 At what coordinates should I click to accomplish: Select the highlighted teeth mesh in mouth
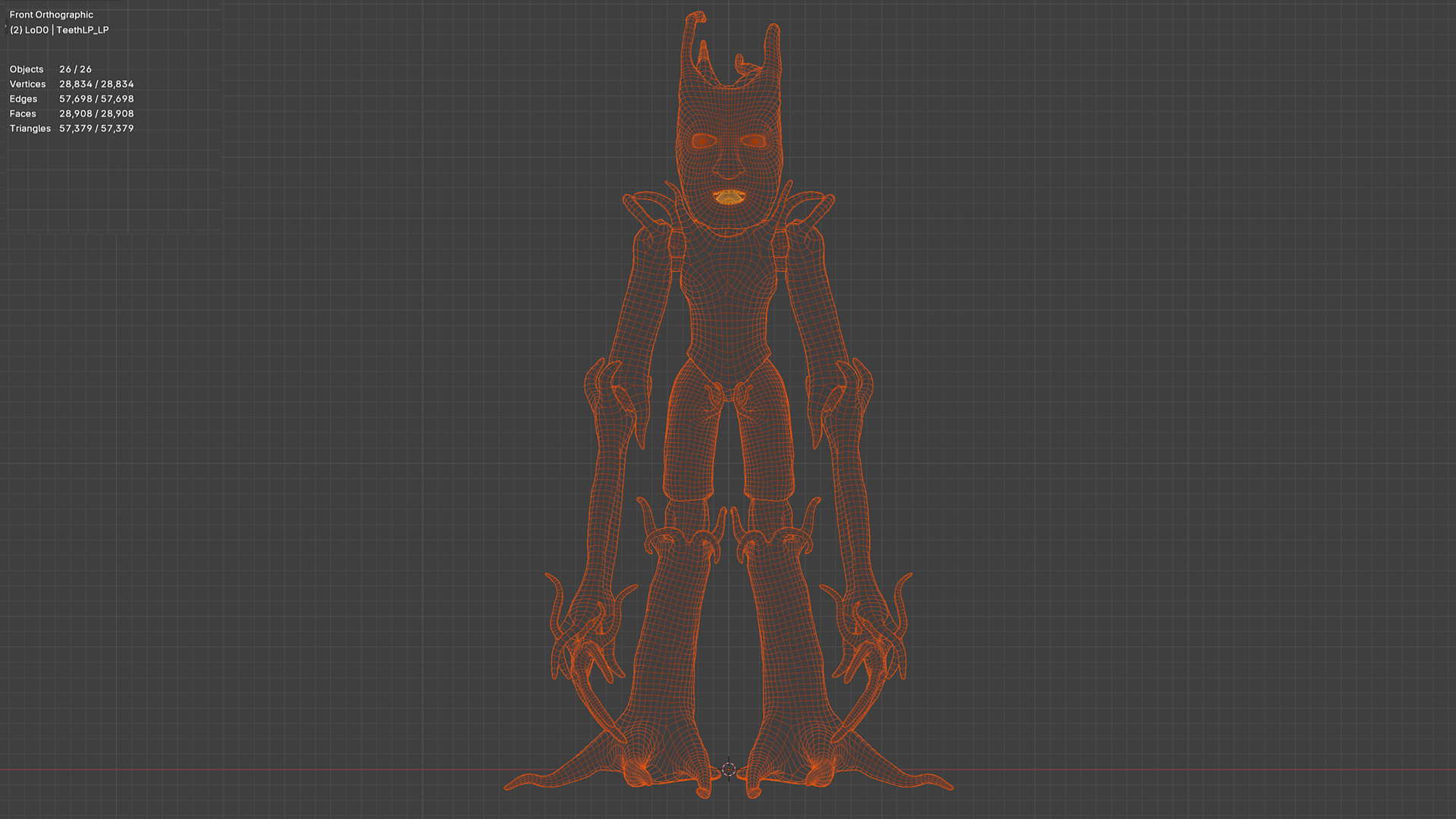coord(729,199)
